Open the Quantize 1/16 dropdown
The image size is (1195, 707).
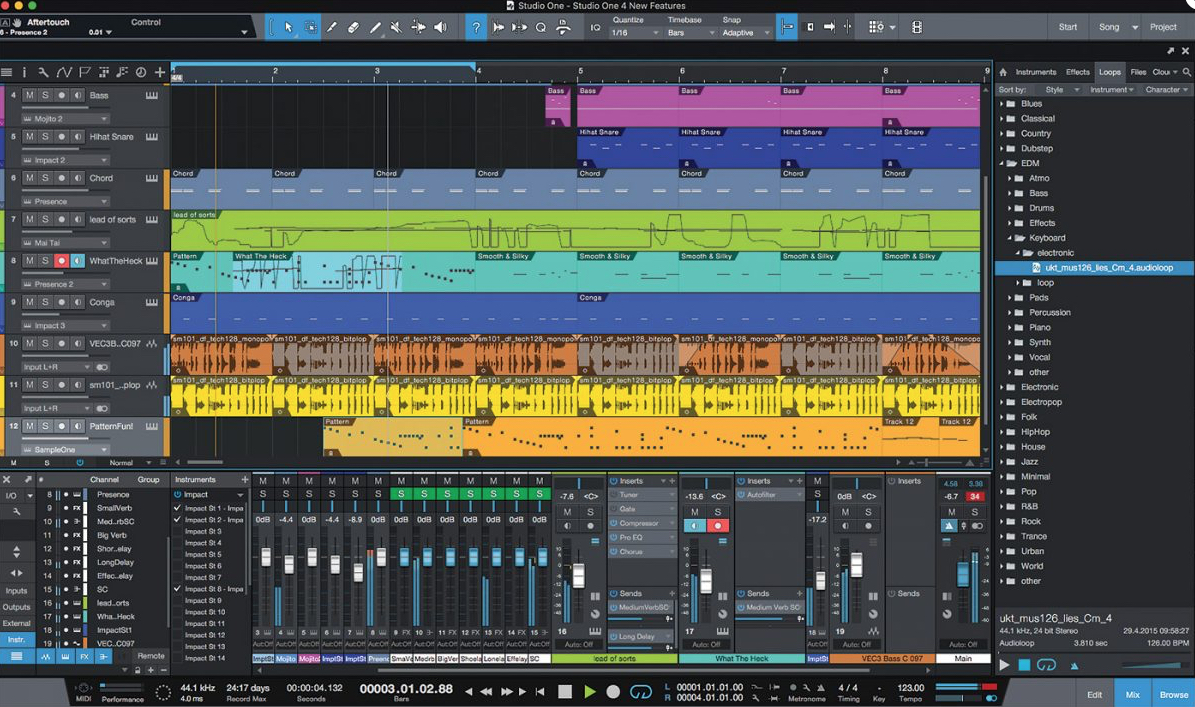(x=635, y=33)
